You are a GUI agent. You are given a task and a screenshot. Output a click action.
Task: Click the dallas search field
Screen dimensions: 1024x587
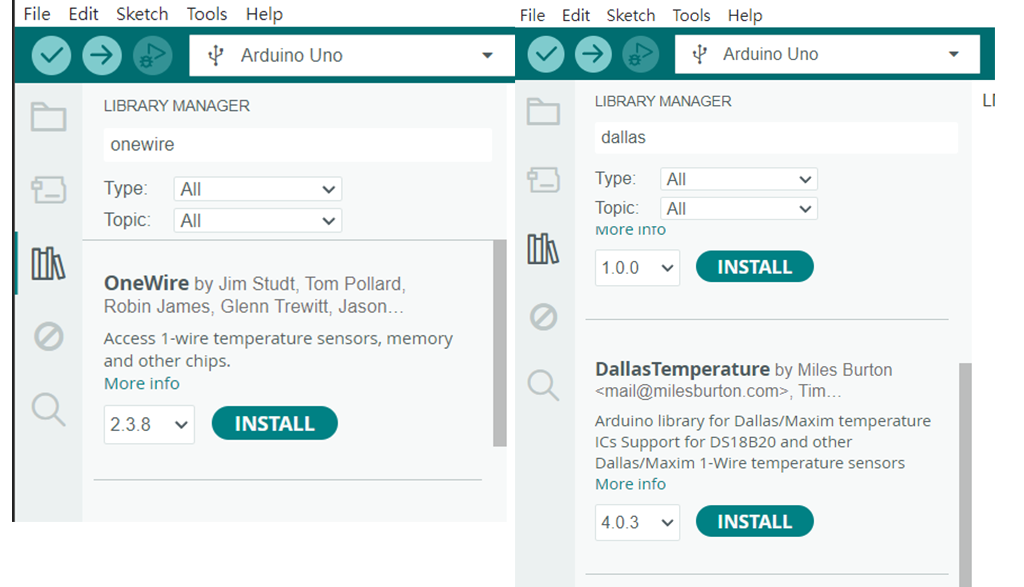[776, 137]
